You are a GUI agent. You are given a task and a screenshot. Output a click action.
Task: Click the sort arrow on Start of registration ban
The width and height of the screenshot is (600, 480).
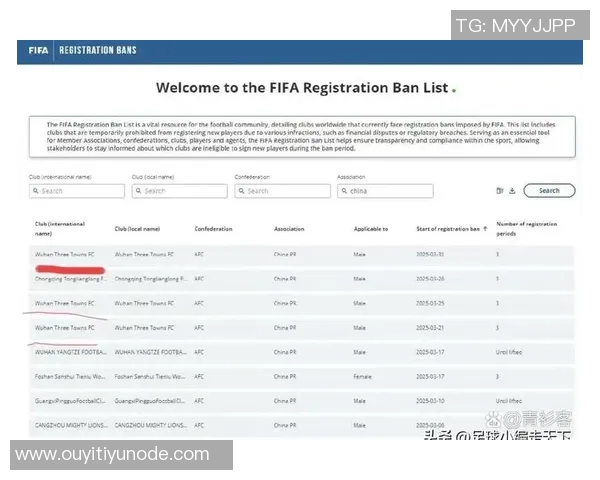486,229
